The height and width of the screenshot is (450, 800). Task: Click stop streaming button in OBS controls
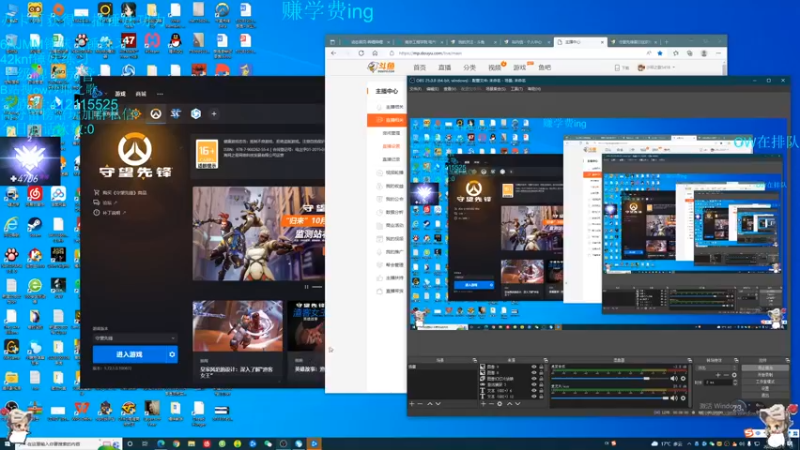(765, 368)
